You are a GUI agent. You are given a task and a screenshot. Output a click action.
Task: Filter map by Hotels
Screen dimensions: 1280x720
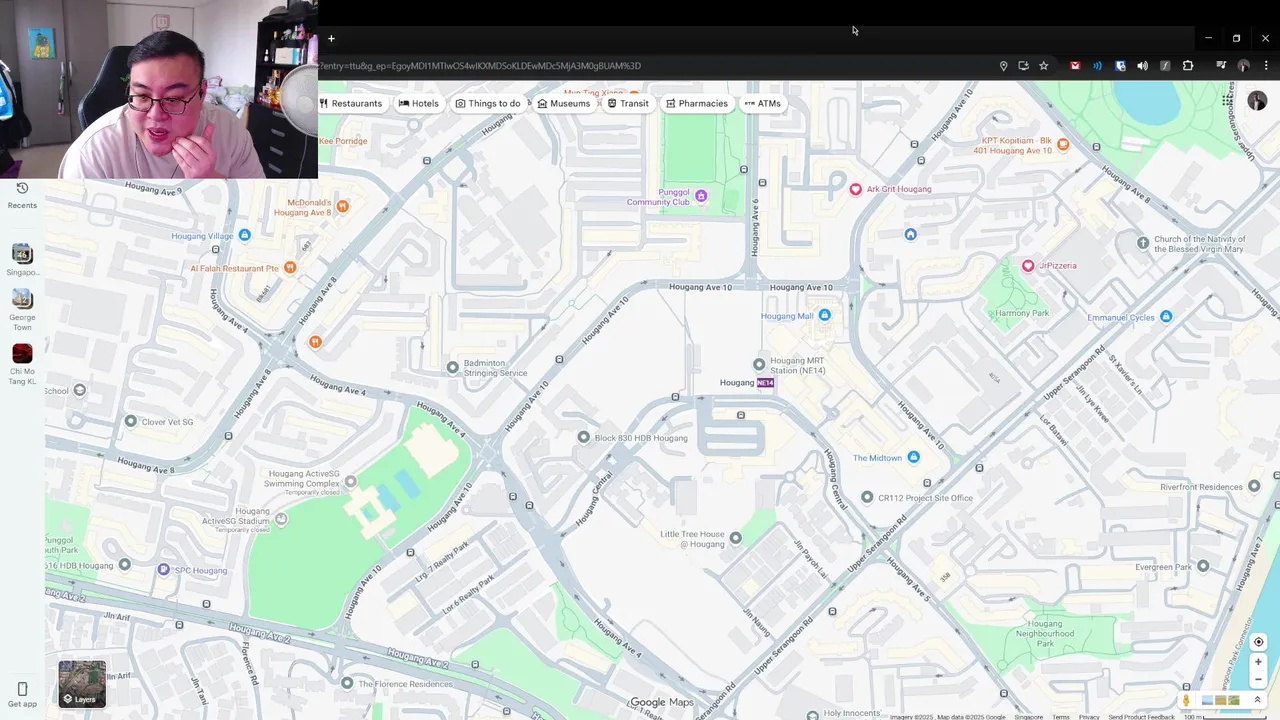coord(419,103)
